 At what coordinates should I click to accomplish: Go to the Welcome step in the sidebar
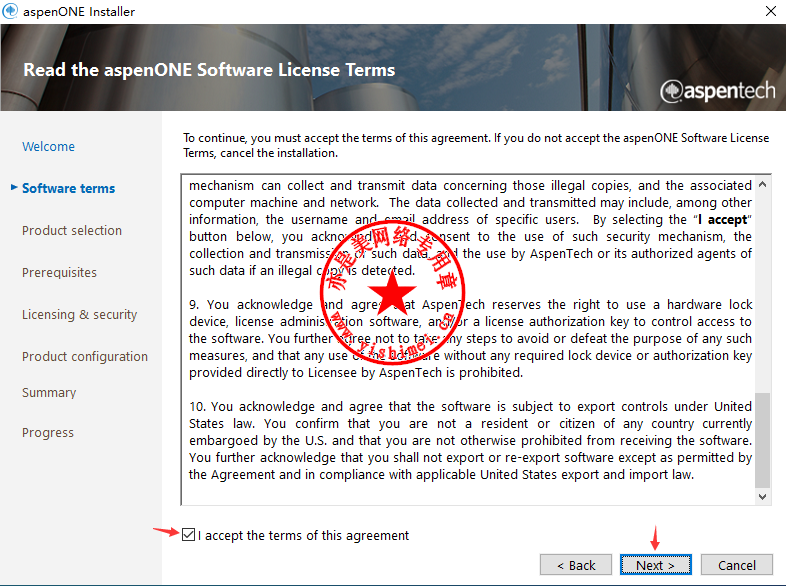coord(48,146)
